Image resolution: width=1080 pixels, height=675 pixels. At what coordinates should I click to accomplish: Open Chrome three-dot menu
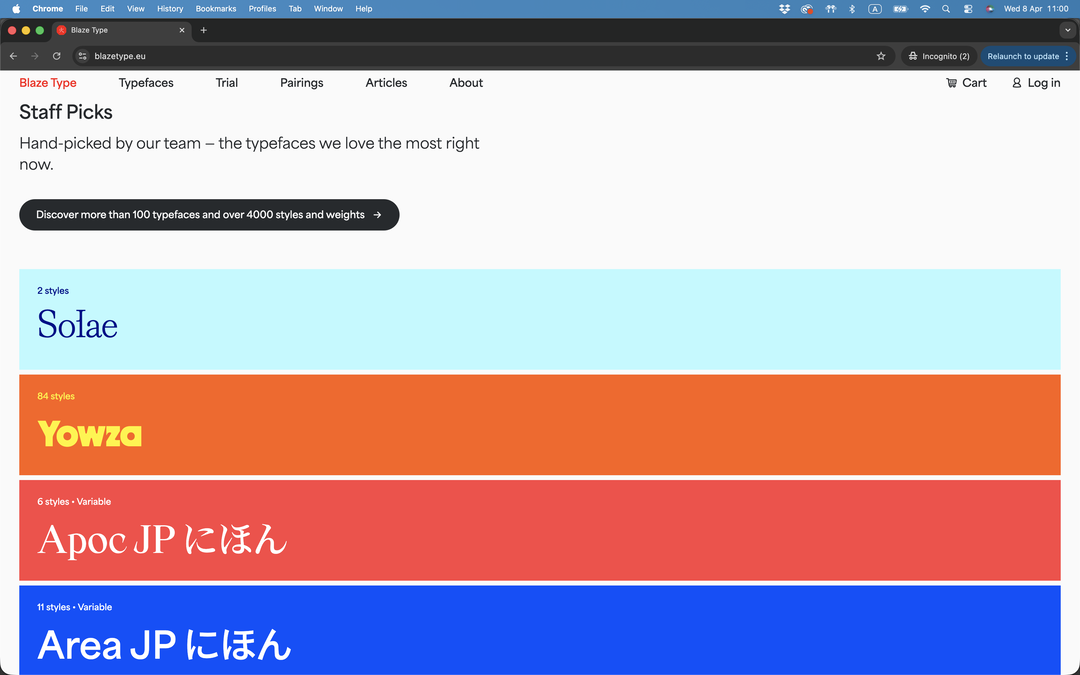tap(1067, 56)
